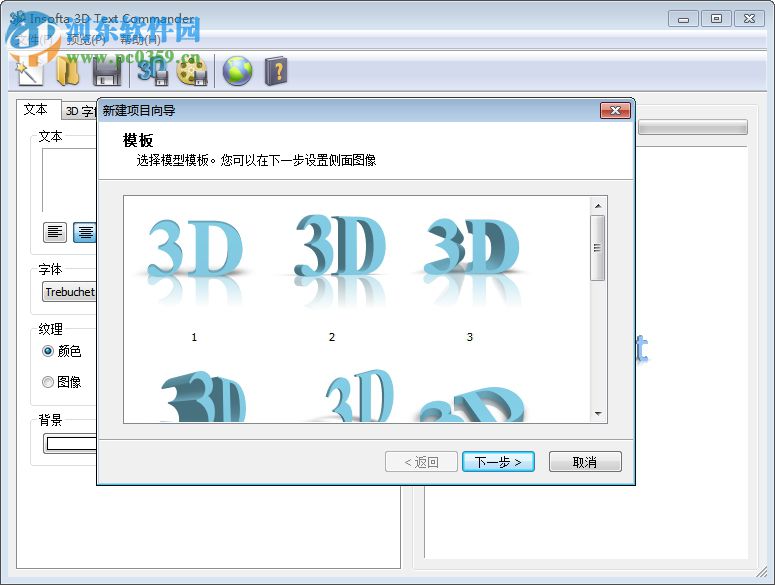
Task: Click the template list scrollbar thumb
Action: [598, 248]
